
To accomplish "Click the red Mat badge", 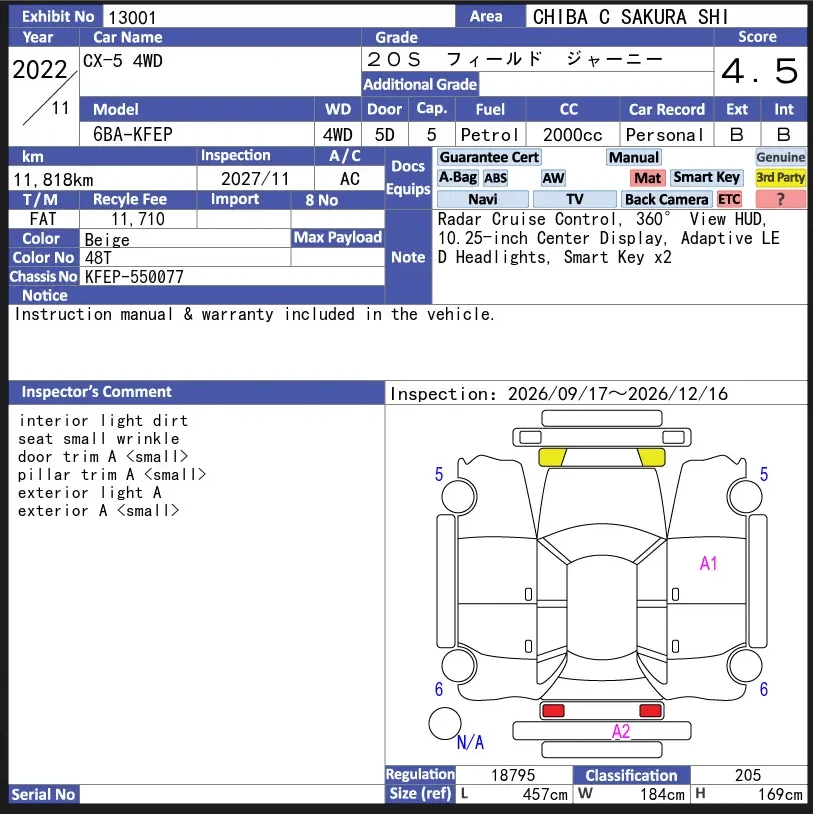I will (647, 178).
